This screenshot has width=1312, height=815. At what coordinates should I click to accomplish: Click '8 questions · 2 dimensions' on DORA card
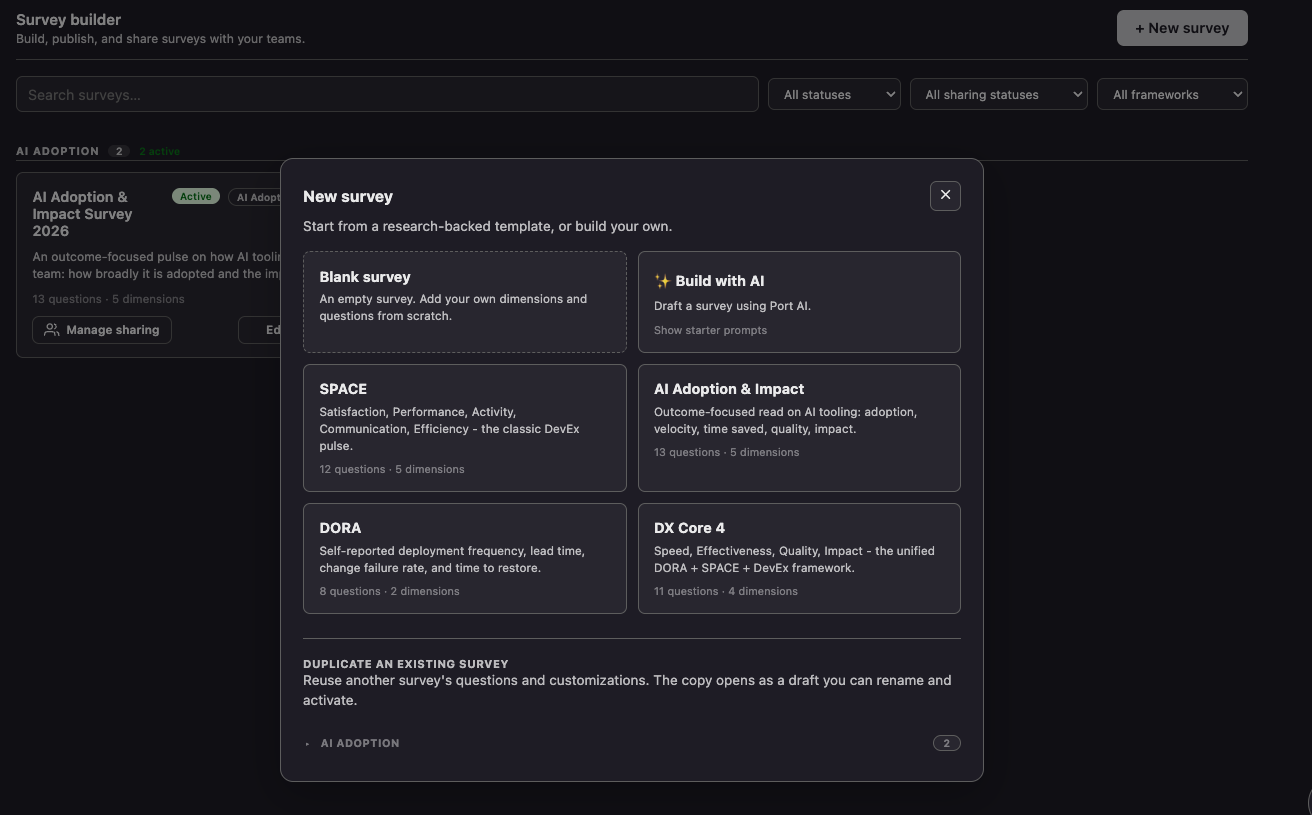tap(389, 591)
